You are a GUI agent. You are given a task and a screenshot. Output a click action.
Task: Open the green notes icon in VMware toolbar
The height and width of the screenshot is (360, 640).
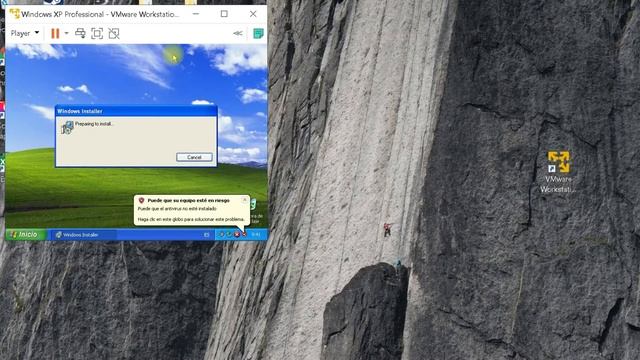coord(258,33)
